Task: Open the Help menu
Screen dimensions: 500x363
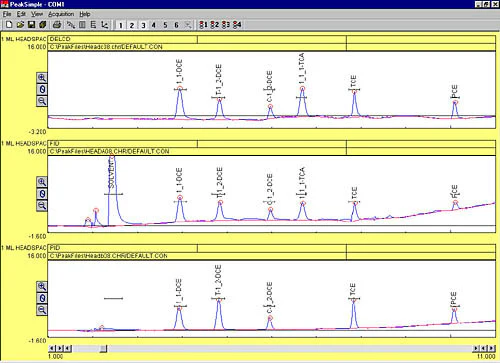Action: tap(85, 14)
